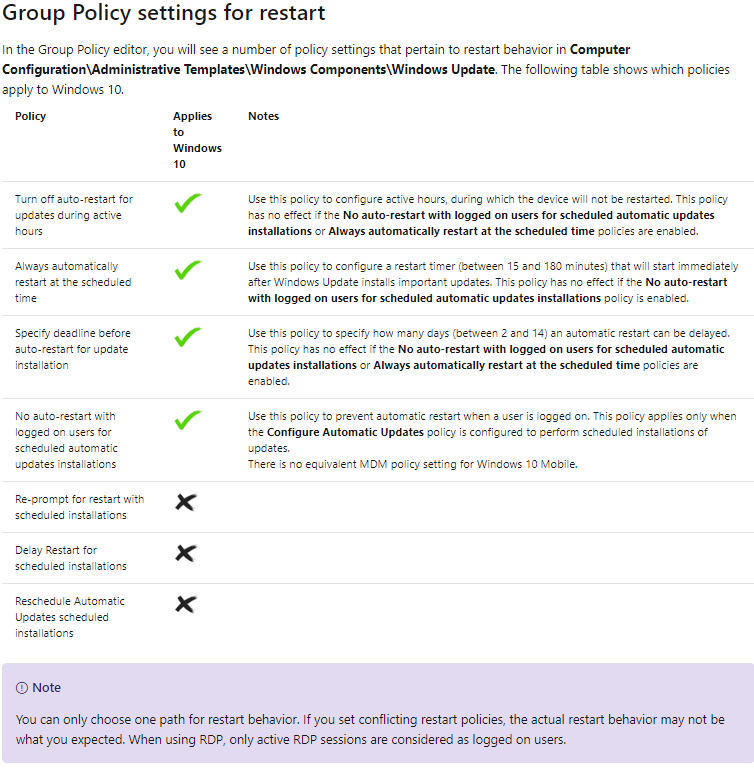Click the info icon beside Note
The height and width of the screenshot is (769, 754).
[x=22, y=688]
